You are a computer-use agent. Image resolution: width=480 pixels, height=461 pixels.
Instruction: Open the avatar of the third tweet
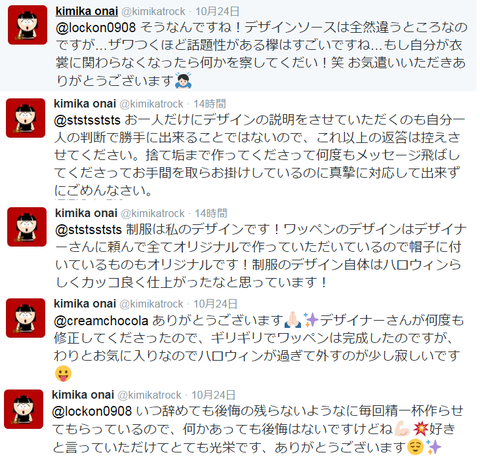[x=27, y=227]
